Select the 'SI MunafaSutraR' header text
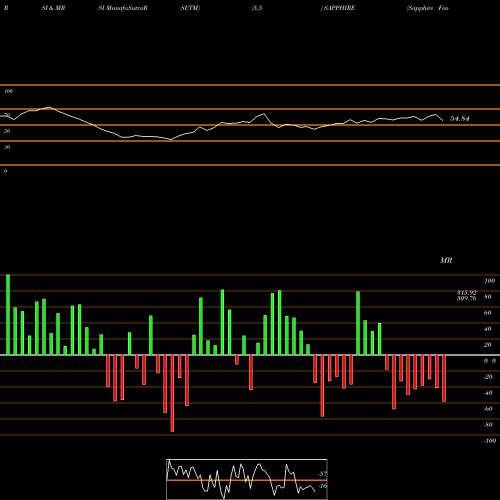The height and width of the screenshot is (500, 500). (x=123, y=8)
